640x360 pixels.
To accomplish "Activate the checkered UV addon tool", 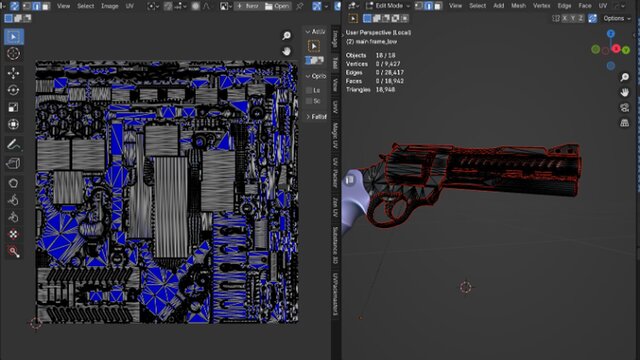I will pos(13,234).
